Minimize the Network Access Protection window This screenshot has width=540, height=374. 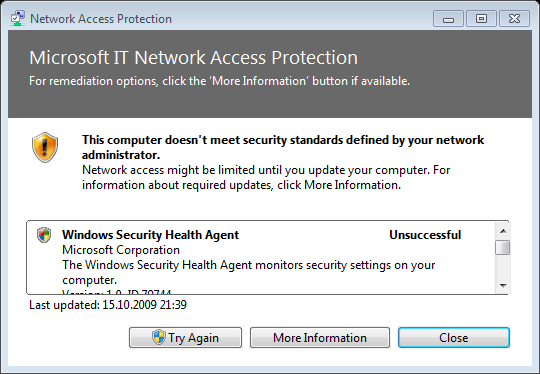pos(448,19)
